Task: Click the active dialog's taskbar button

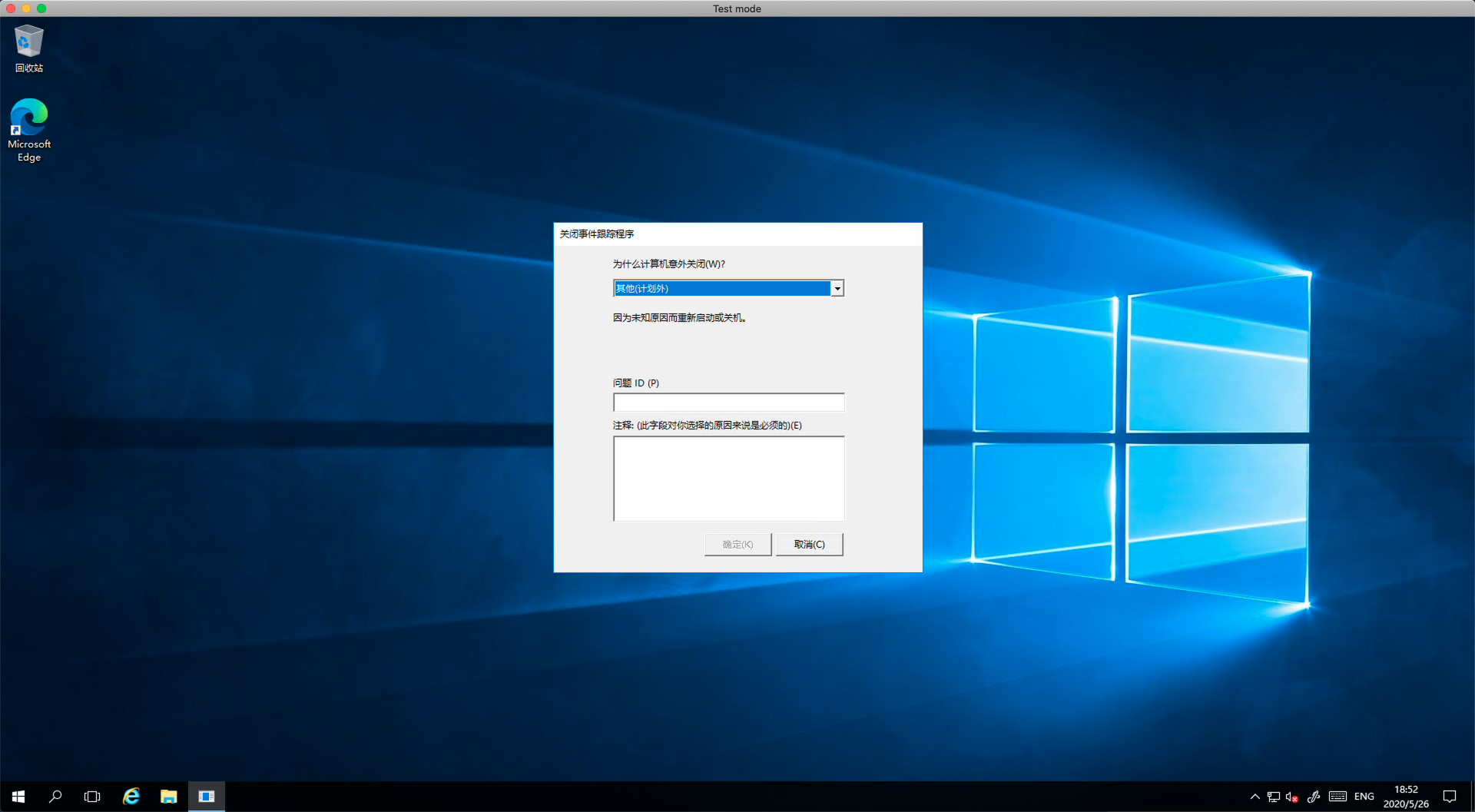Action: pyautogui.click(x=206, y=797)
